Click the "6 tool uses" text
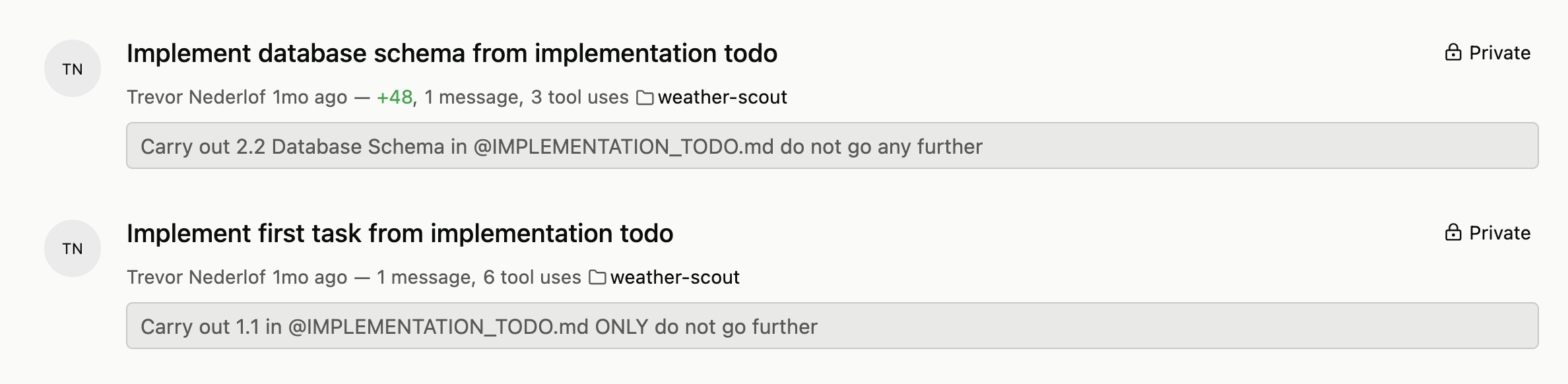The height and width of the screenshot is (384, 1568). point(532,278)
